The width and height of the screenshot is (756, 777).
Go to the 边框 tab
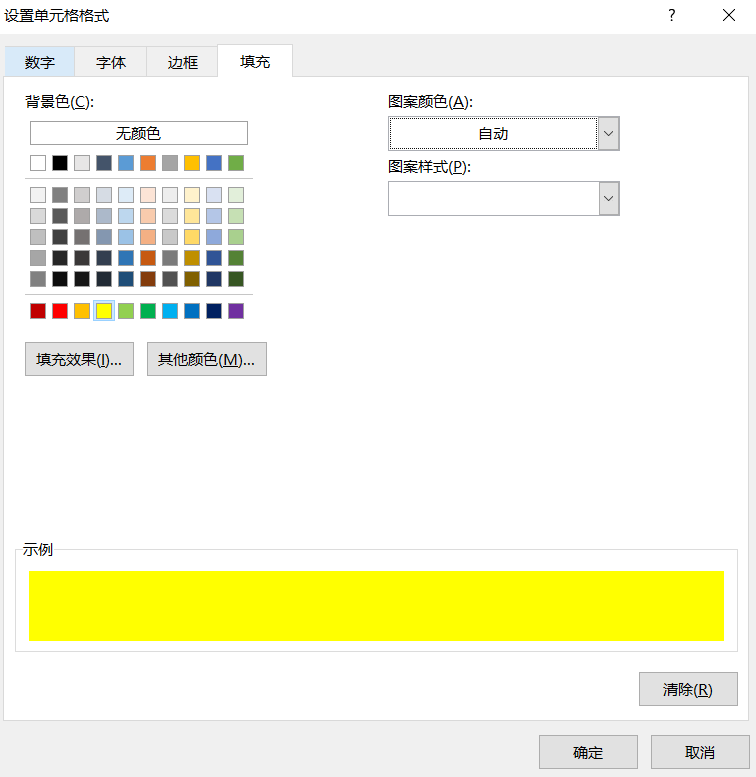point(182,62)
